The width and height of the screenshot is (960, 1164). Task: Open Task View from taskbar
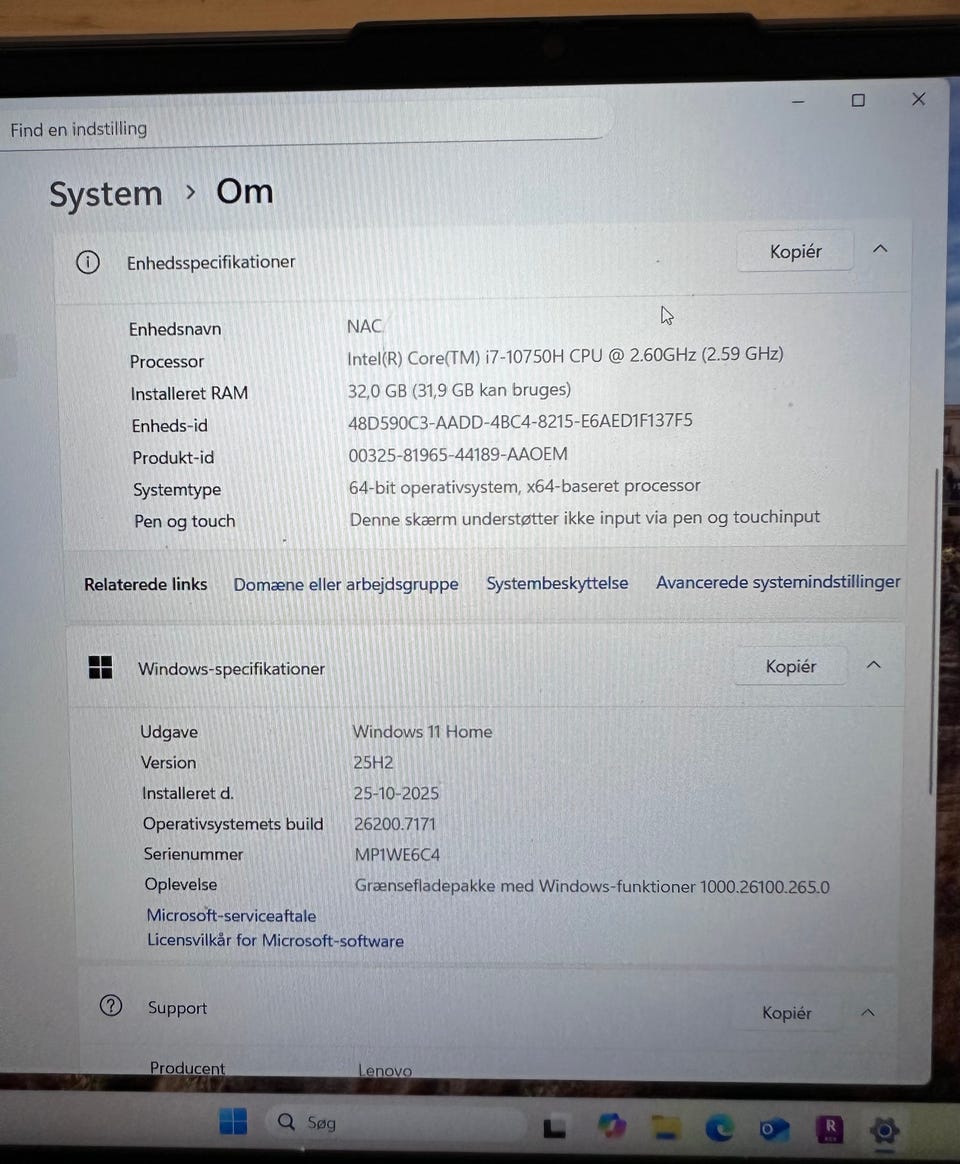(554, 1128)
